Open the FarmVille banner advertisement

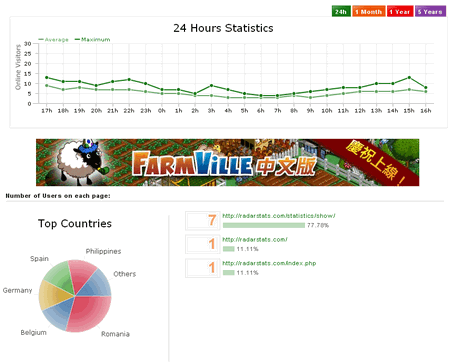tap(227, 162)
